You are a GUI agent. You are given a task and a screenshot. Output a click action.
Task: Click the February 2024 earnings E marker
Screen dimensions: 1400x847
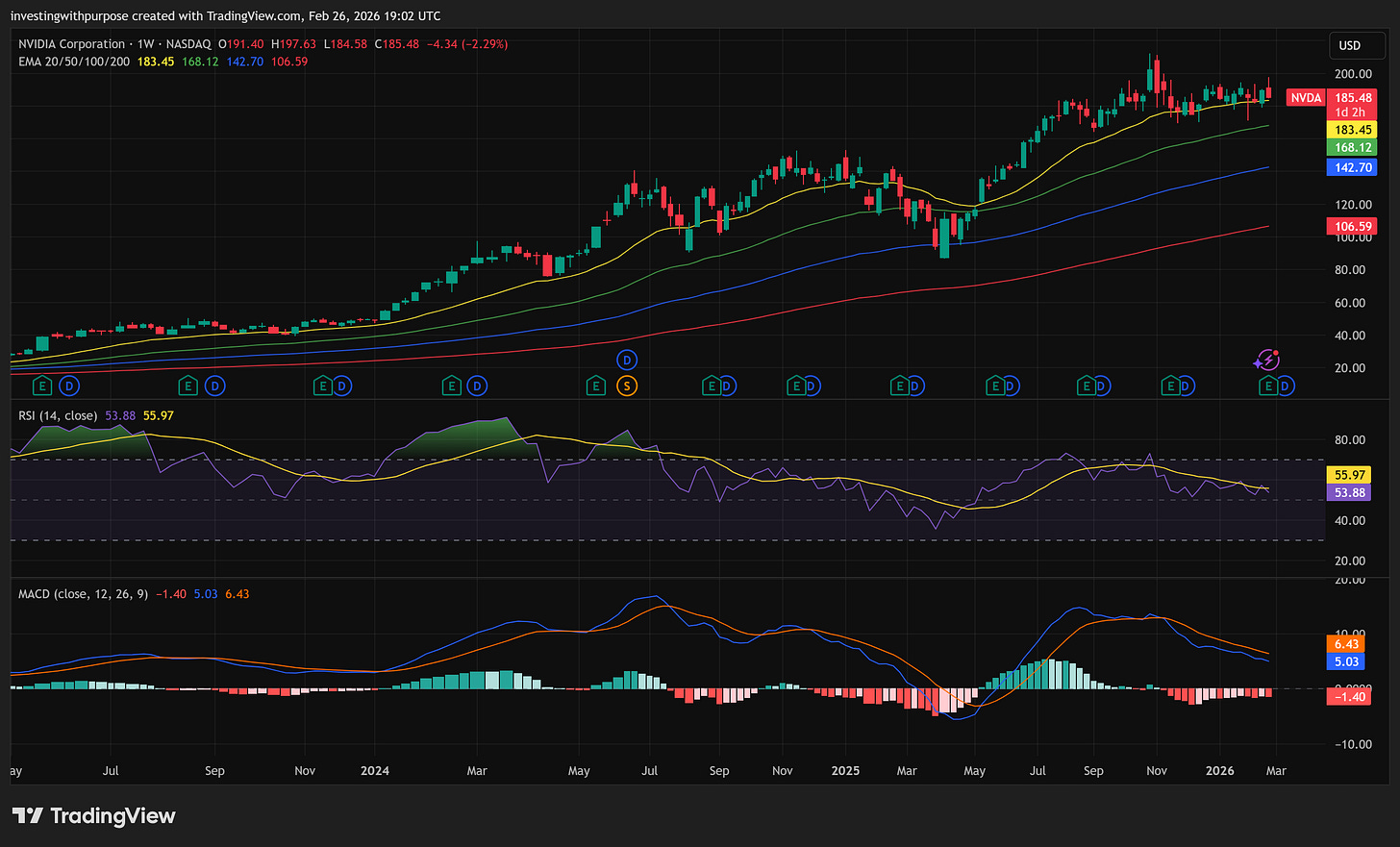point(451,386)
